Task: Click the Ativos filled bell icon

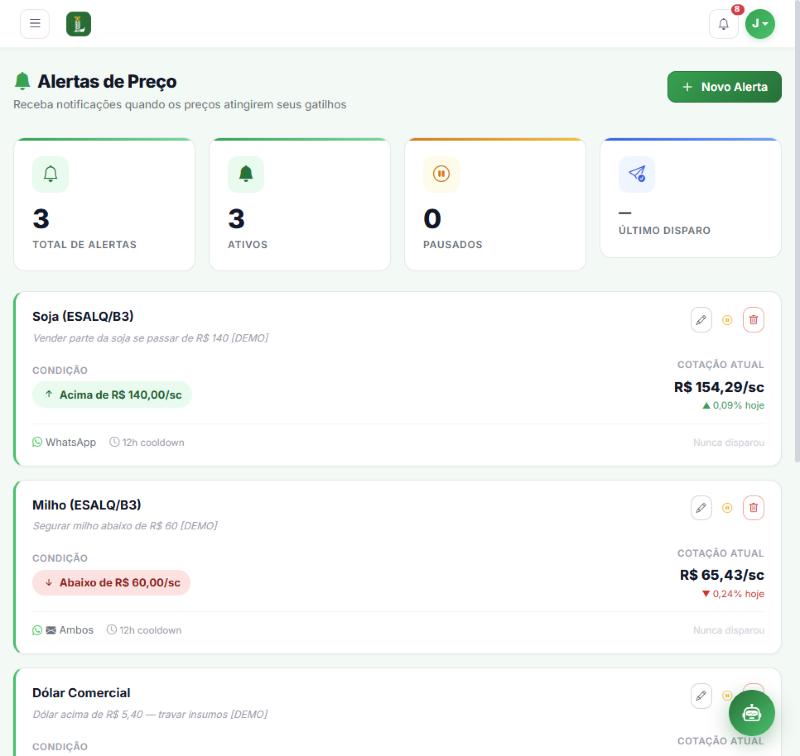Action: pos(246,174)
